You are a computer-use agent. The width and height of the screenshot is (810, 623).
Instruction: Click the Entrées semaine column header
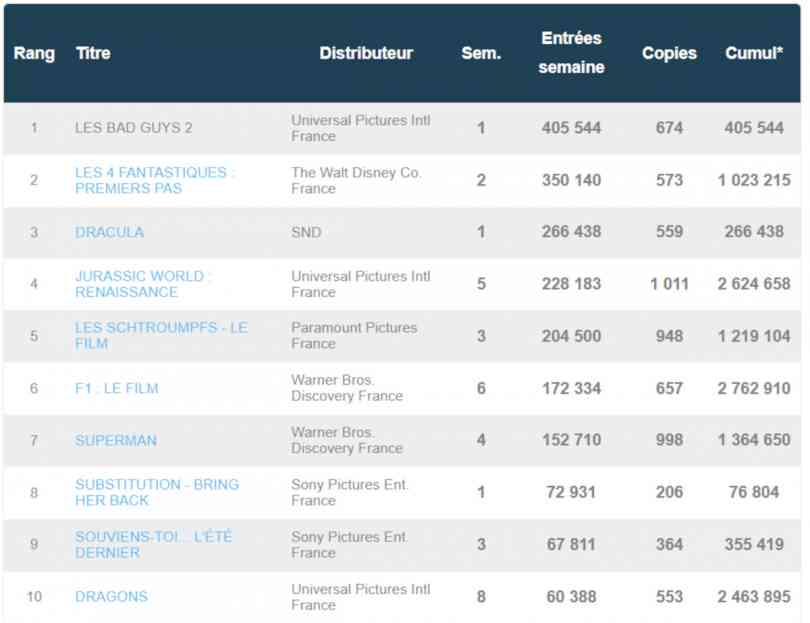(571, 53)
